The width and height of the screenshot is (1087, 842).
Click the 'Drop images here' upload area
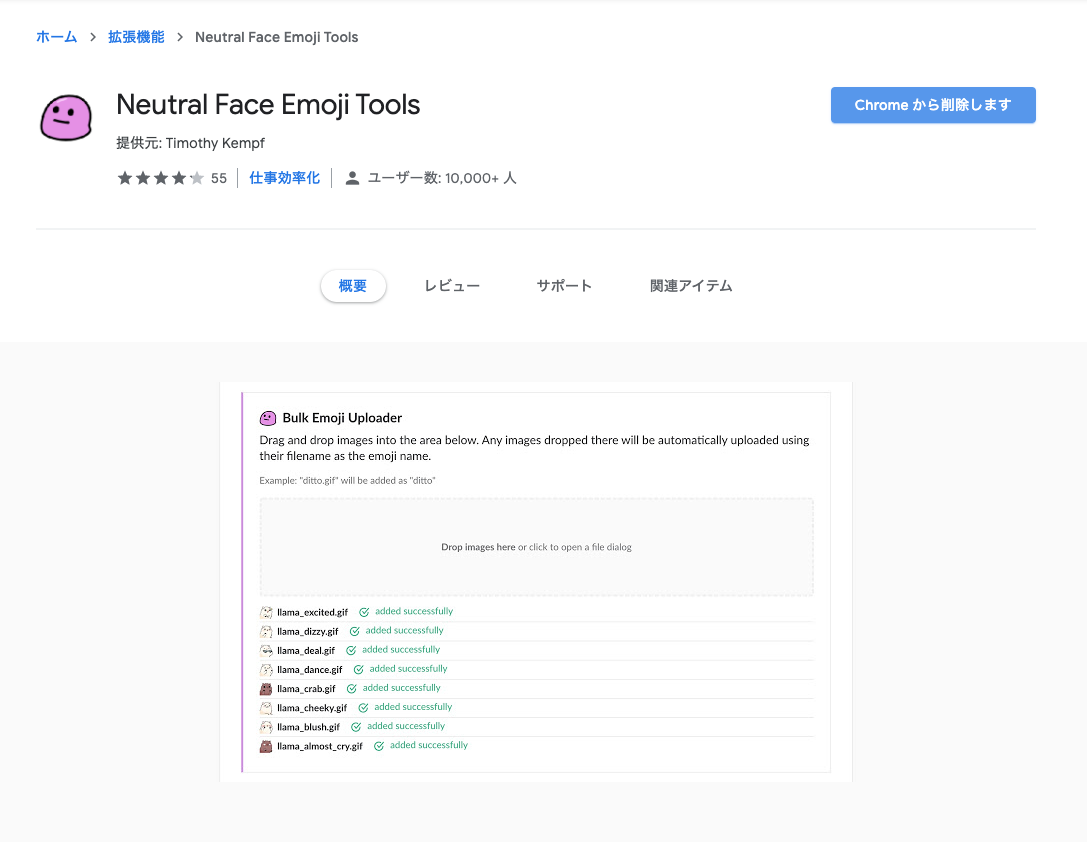point(537,547)
